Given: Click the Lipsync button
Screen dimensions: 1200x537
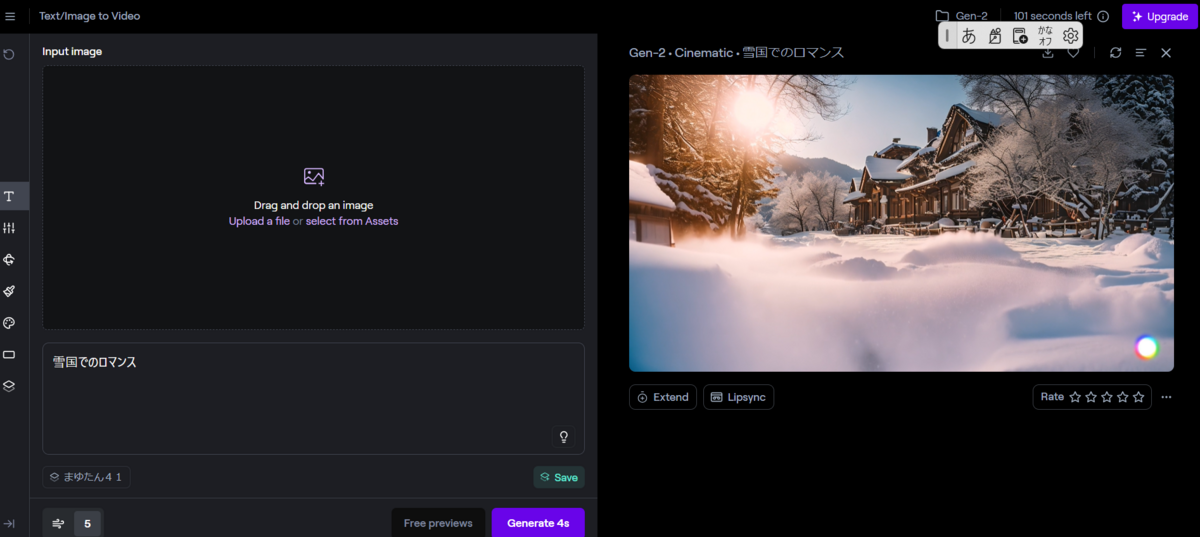Looking at the screenshot, I should pyautogui.click(x=738, y=397).
